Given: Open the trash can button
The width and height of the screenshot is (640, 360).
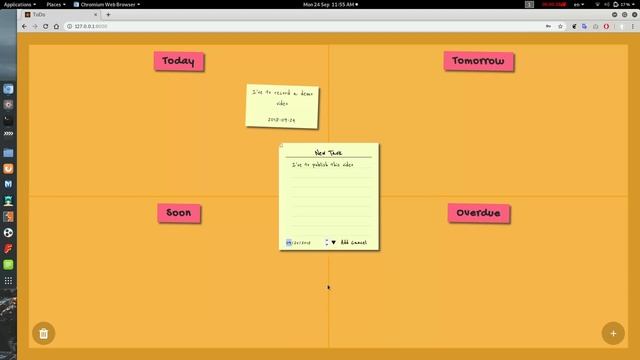Looking at the screenshot, I should (44, 333).
